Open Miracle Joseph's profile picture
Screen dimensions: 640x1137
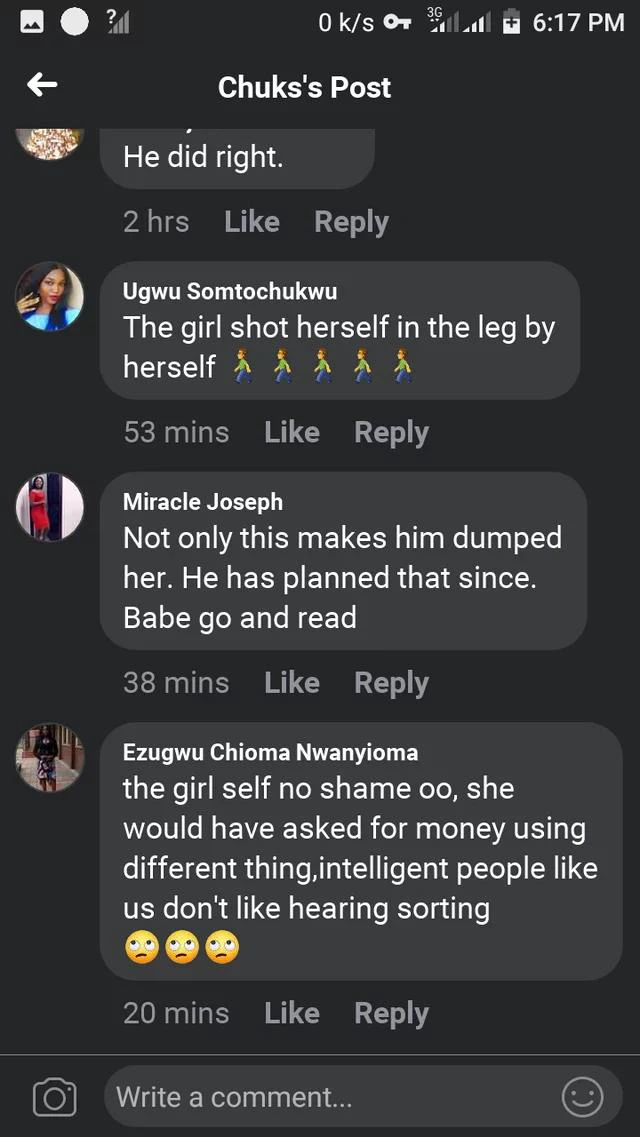[x=50, y=507]
